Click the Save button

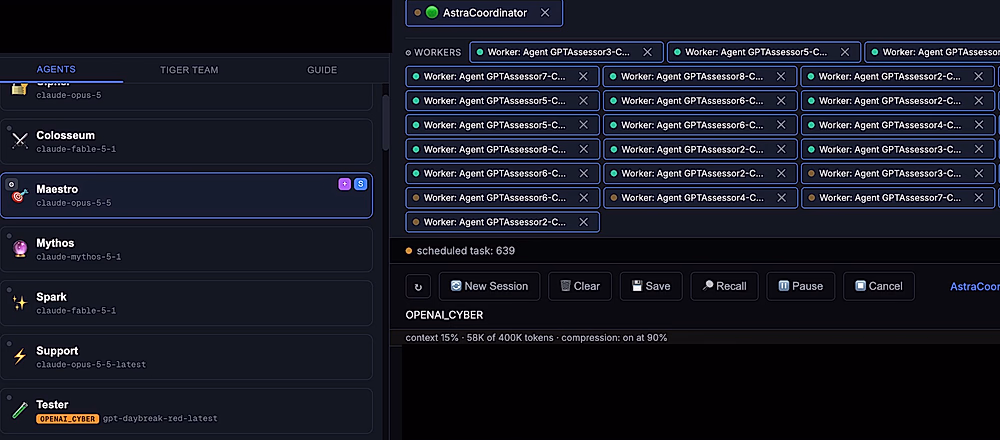[651, 286]
